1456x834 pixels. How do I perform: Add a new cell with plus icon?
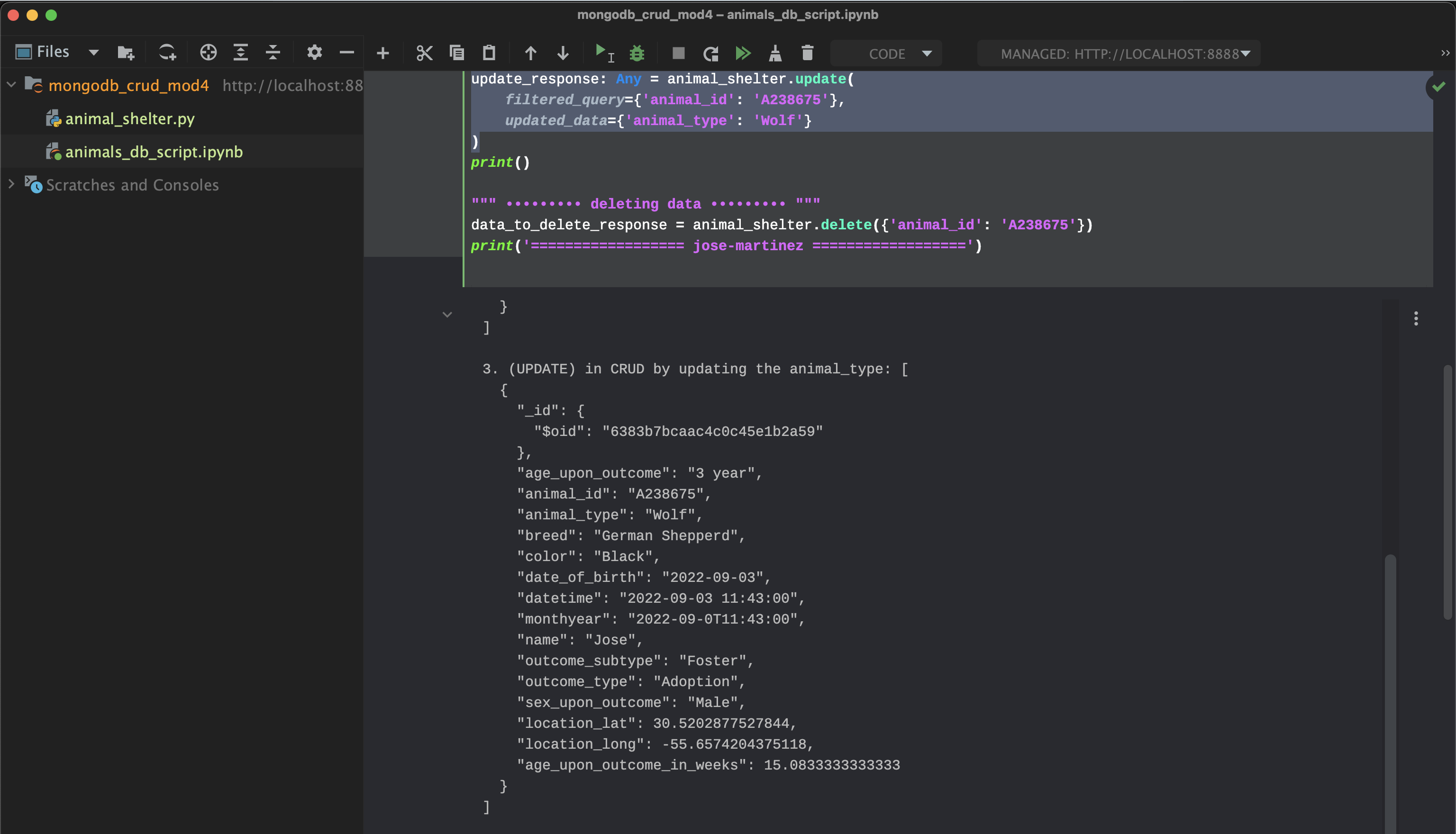click(382, 53)
